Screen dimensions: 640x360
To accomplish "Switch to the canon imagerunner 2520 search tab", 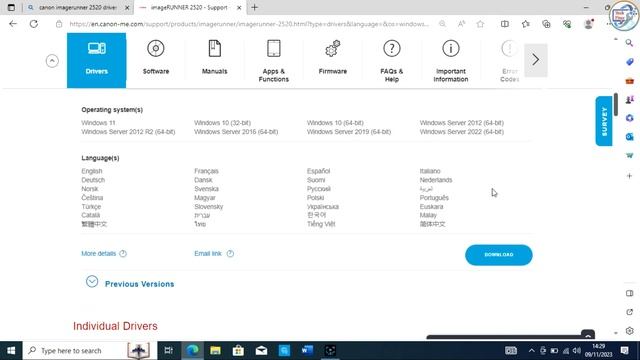I will coord(77,7).
